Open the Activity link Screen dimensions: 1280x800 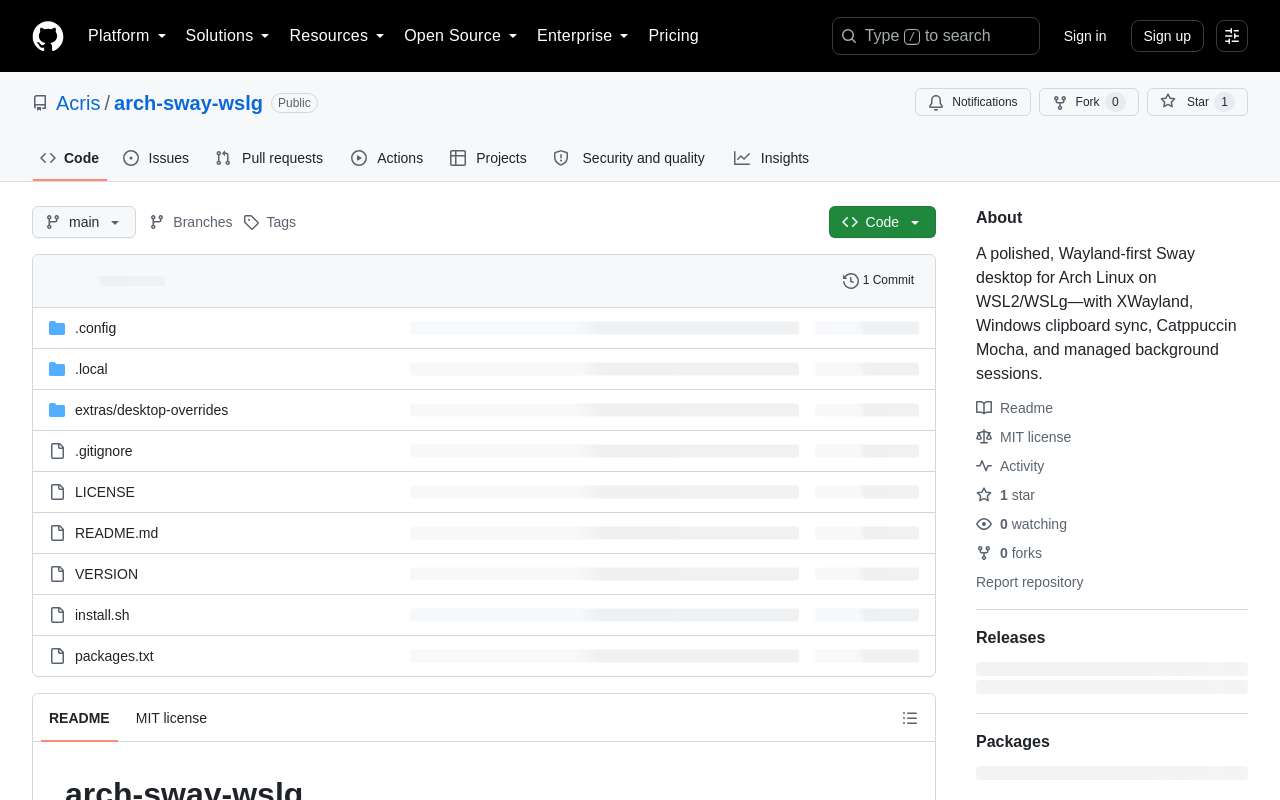(x=1010, y=466)
